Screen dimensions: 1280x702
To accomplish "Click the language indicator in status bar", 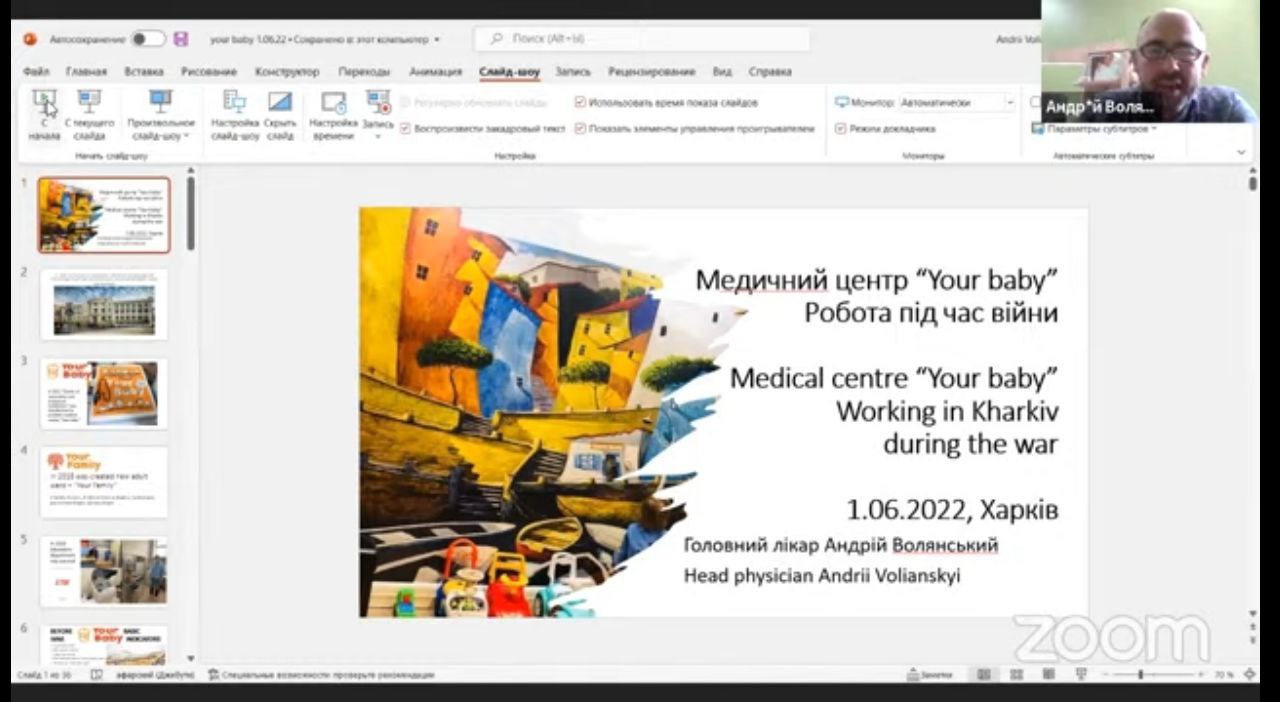I will tap(154, 675).
